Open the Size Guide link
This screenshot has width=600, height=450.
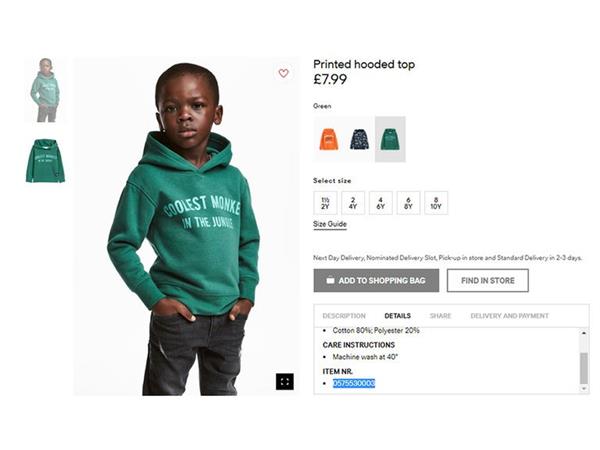click(x=330, y=224)
